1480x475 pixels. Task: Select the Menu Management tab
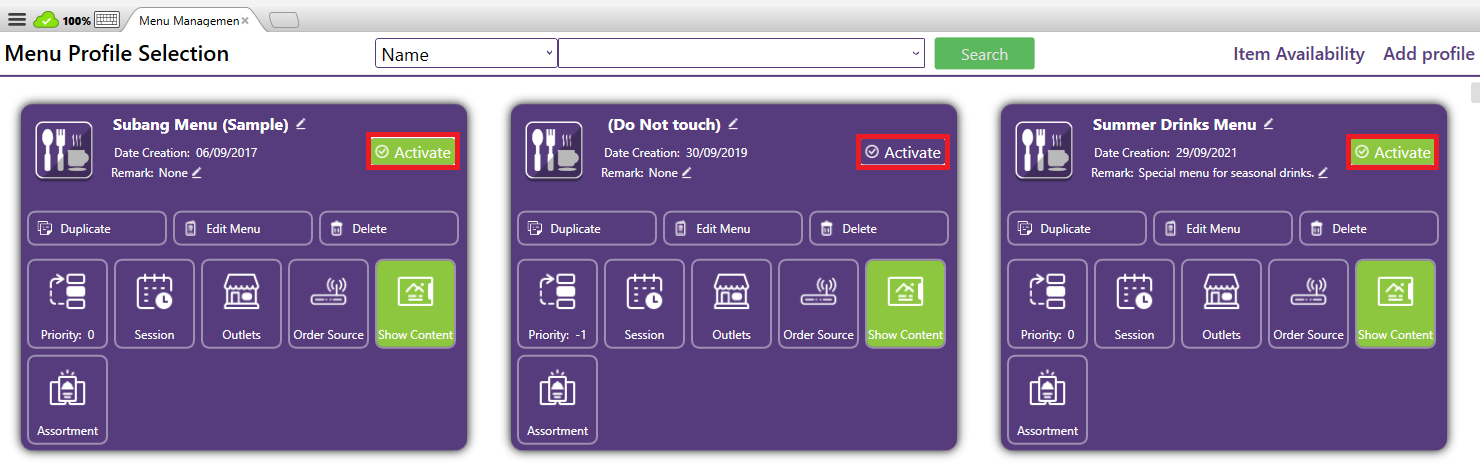point(188,20)
